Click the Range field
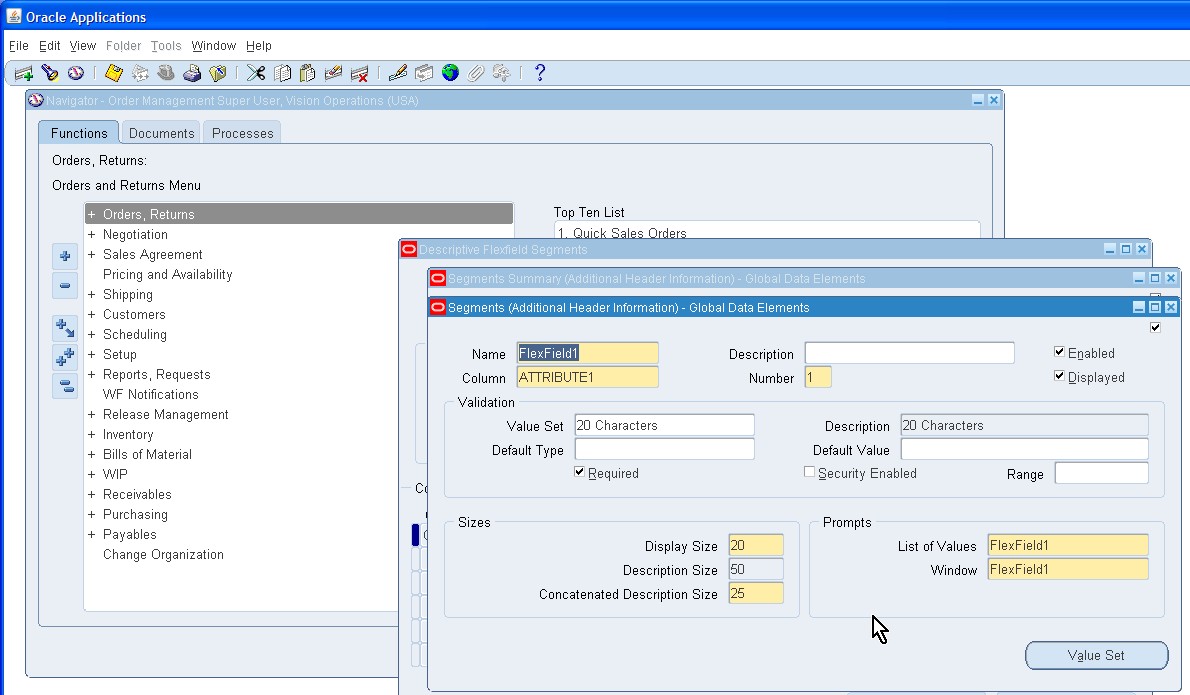This screenshot has height=695, width=1190. [x=1101, y=473]
